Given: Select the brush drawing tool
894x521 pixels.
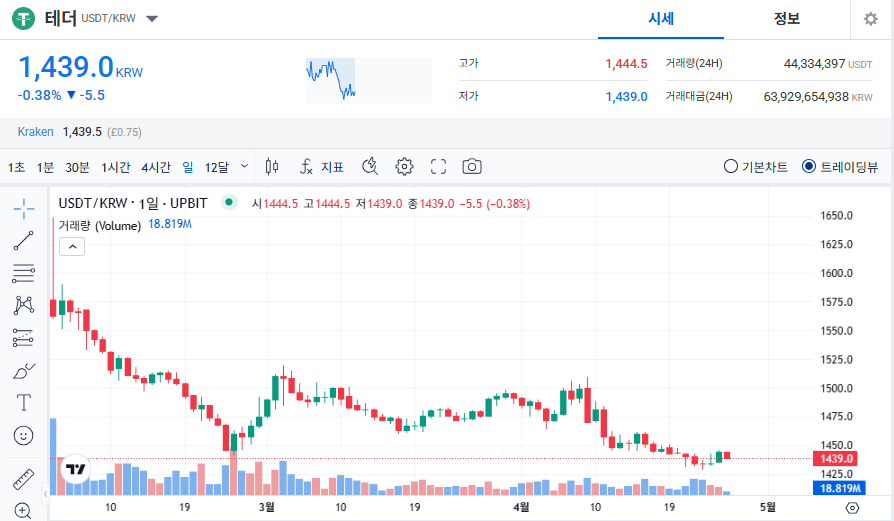Looking at the screenshot, I should [x=23, y=371].
